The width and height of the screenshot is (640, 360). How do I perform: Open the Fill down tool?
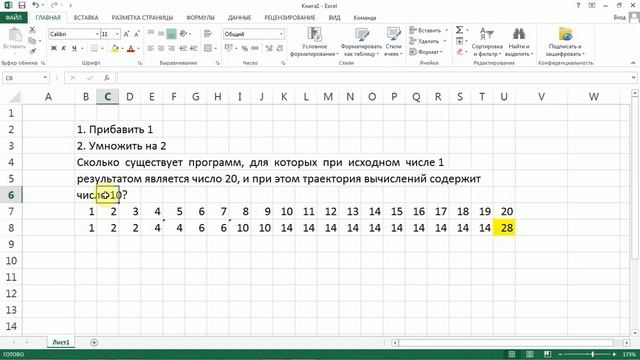point(459,41)
